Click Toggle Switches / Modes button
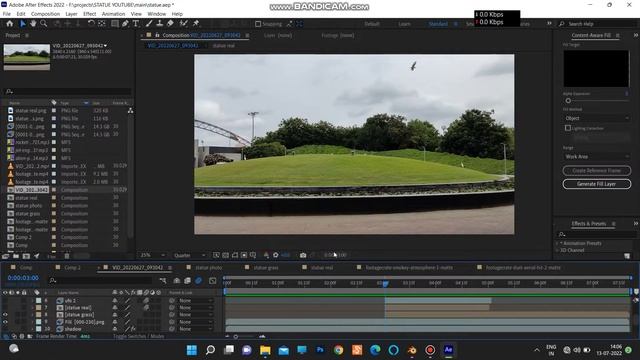This screenshot has height=360, width=640. tap(138, 336)
